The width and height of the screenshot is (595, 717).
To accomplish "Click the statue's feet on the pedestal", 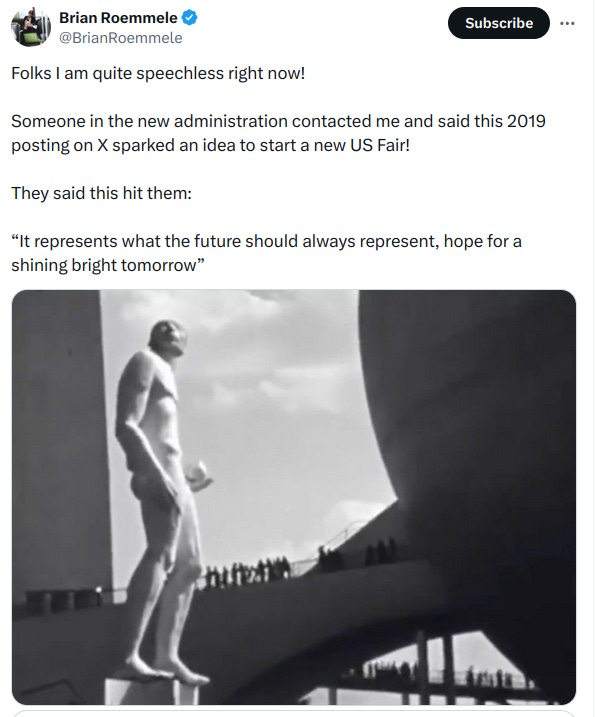I will (x=165, y=670).
